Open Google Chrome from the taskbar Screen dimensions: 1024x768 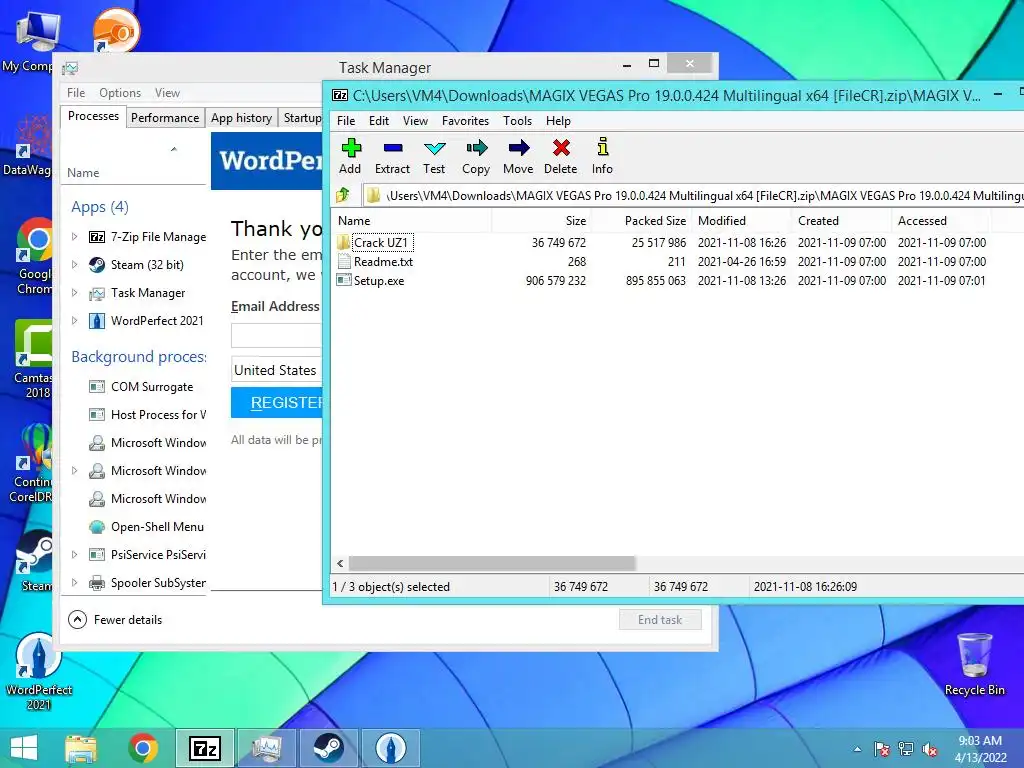point(143,748)
